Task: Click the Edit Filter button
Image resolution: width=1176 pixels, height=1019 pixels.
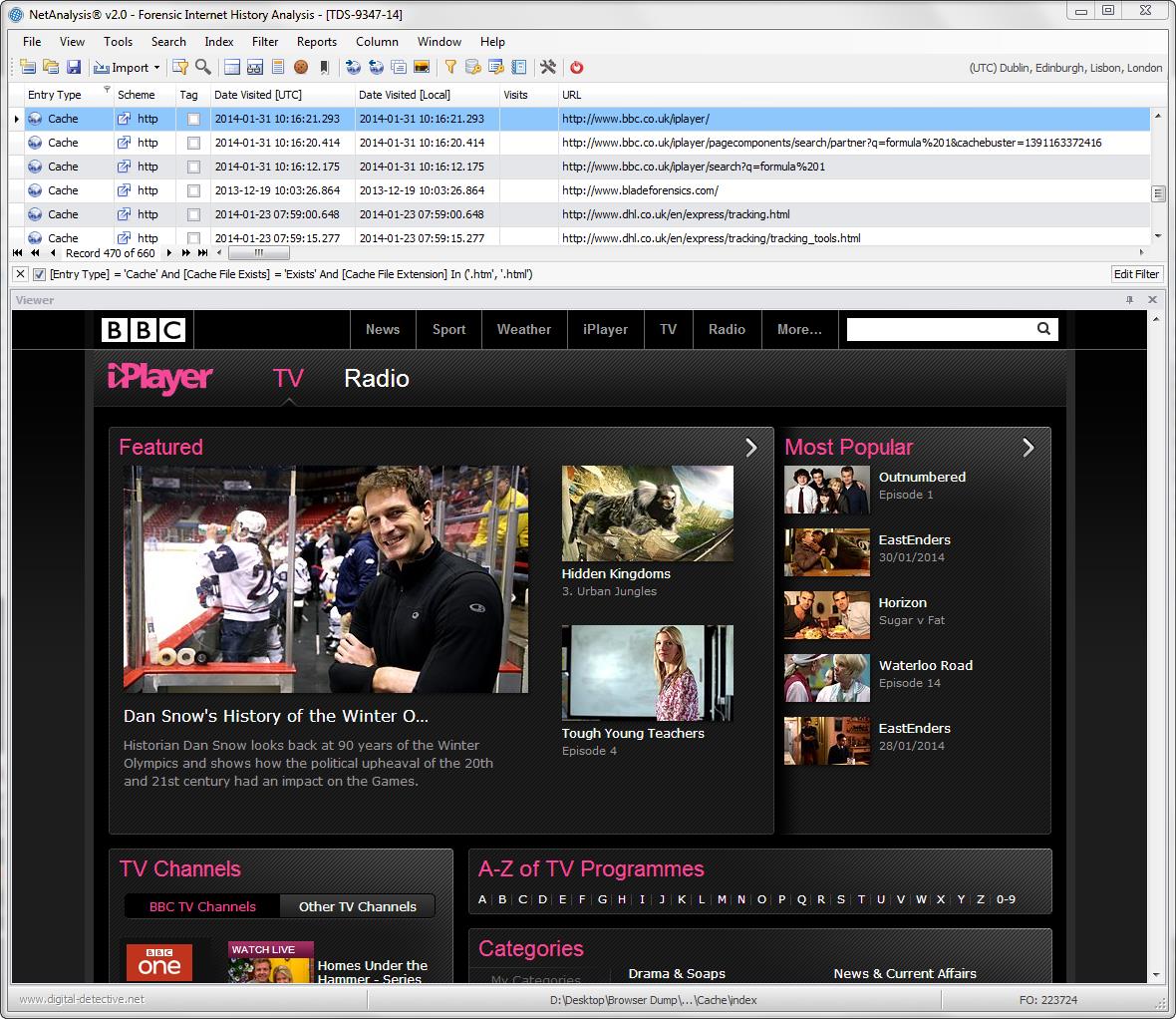Action: (x=1136, y=274)
